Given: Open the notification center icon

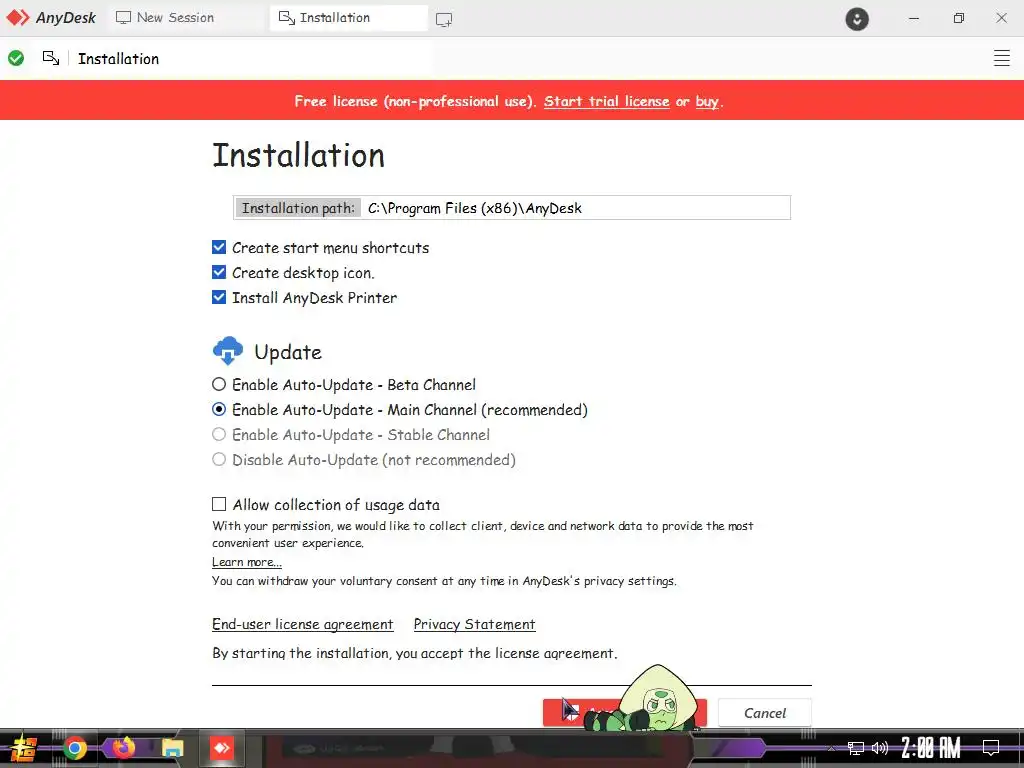Looking at the screenshot, I should point(991,748).
